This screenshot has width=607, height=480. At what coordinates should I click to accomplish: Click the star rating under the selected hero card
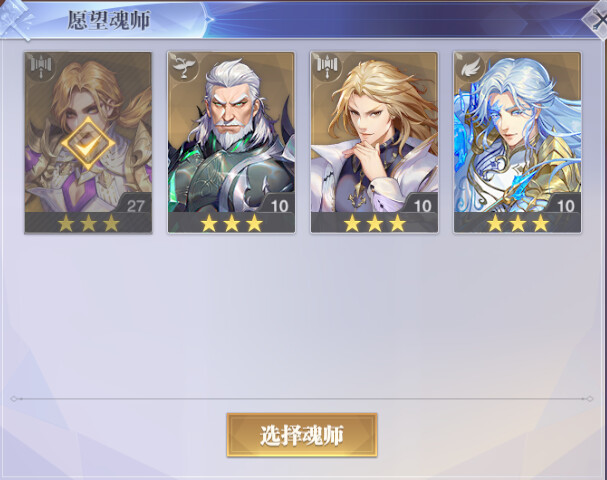click(x=89, y=223)
